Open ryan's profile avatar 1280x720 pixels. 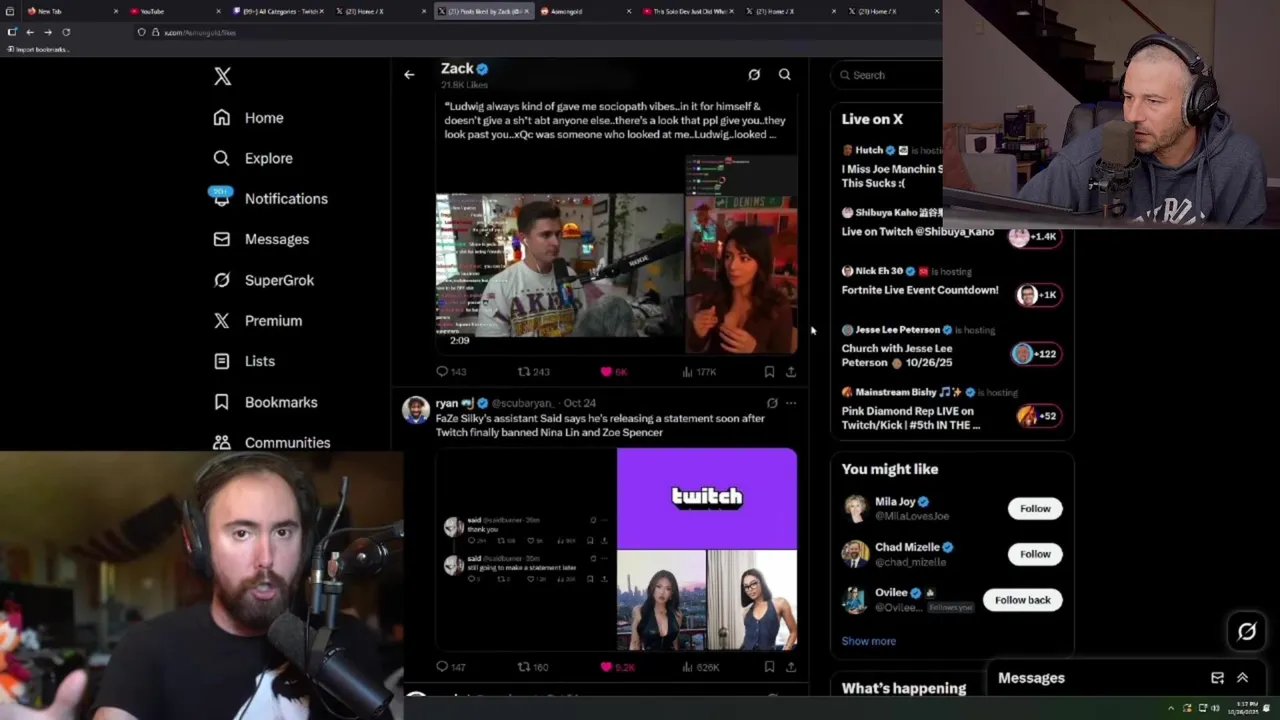416,410
